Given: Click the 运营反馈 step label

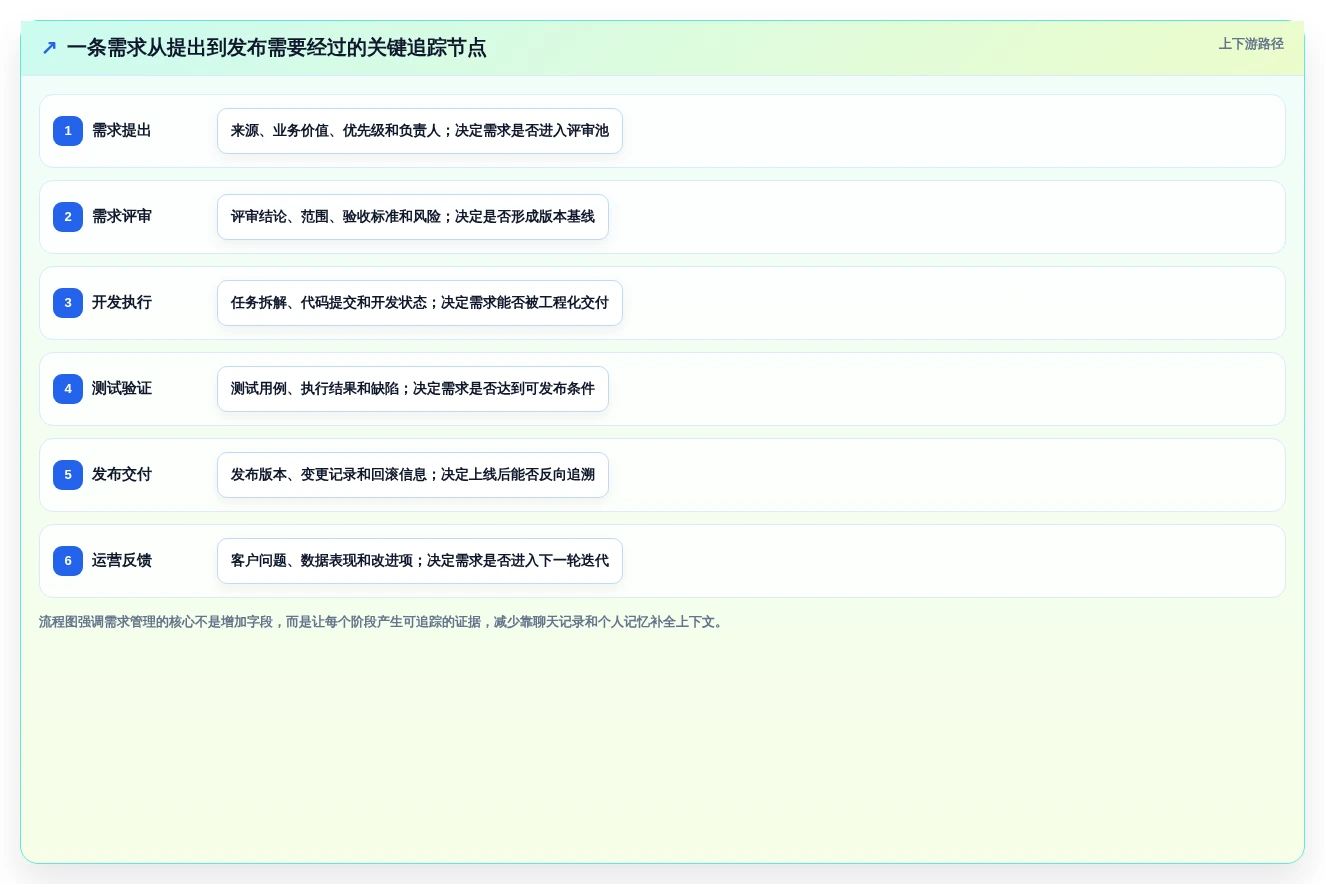Looking at the screenshot, I should [x=122, y=561].
